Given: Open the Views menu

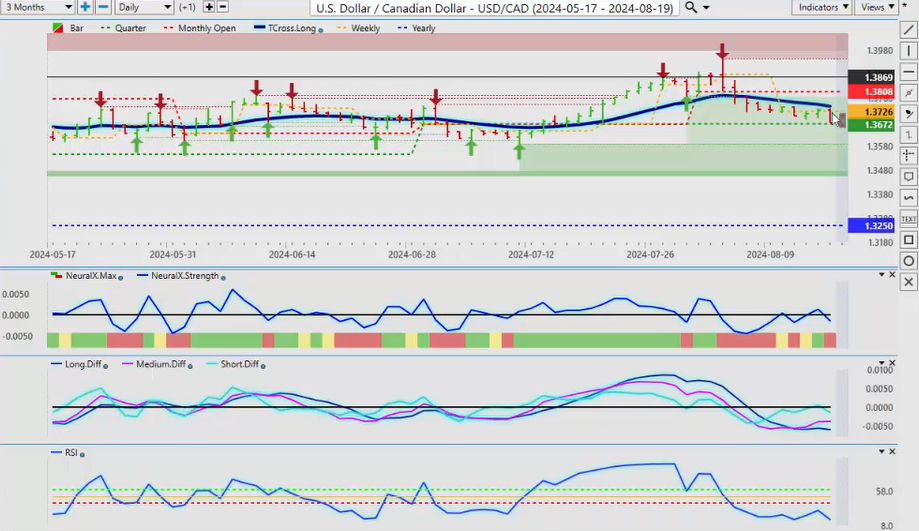Looking at the screenshot, I should (x=878, y=7).
